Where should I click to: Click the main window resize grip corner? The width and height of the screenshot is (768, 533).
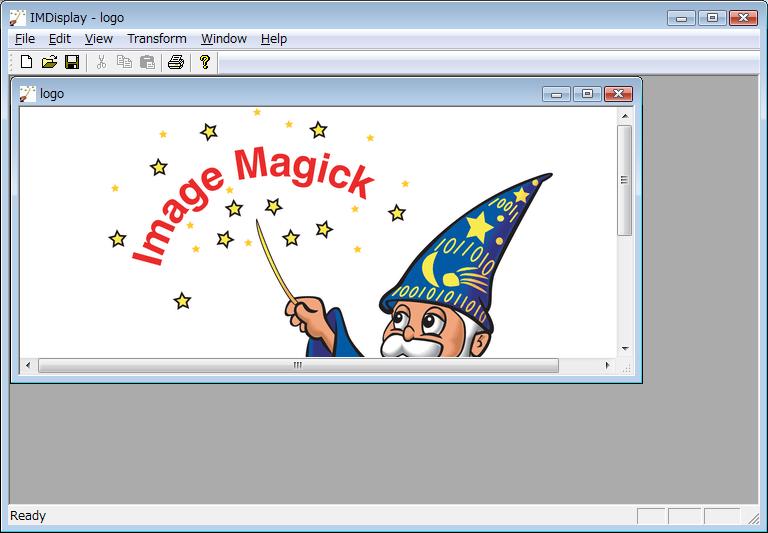(752, 517)
